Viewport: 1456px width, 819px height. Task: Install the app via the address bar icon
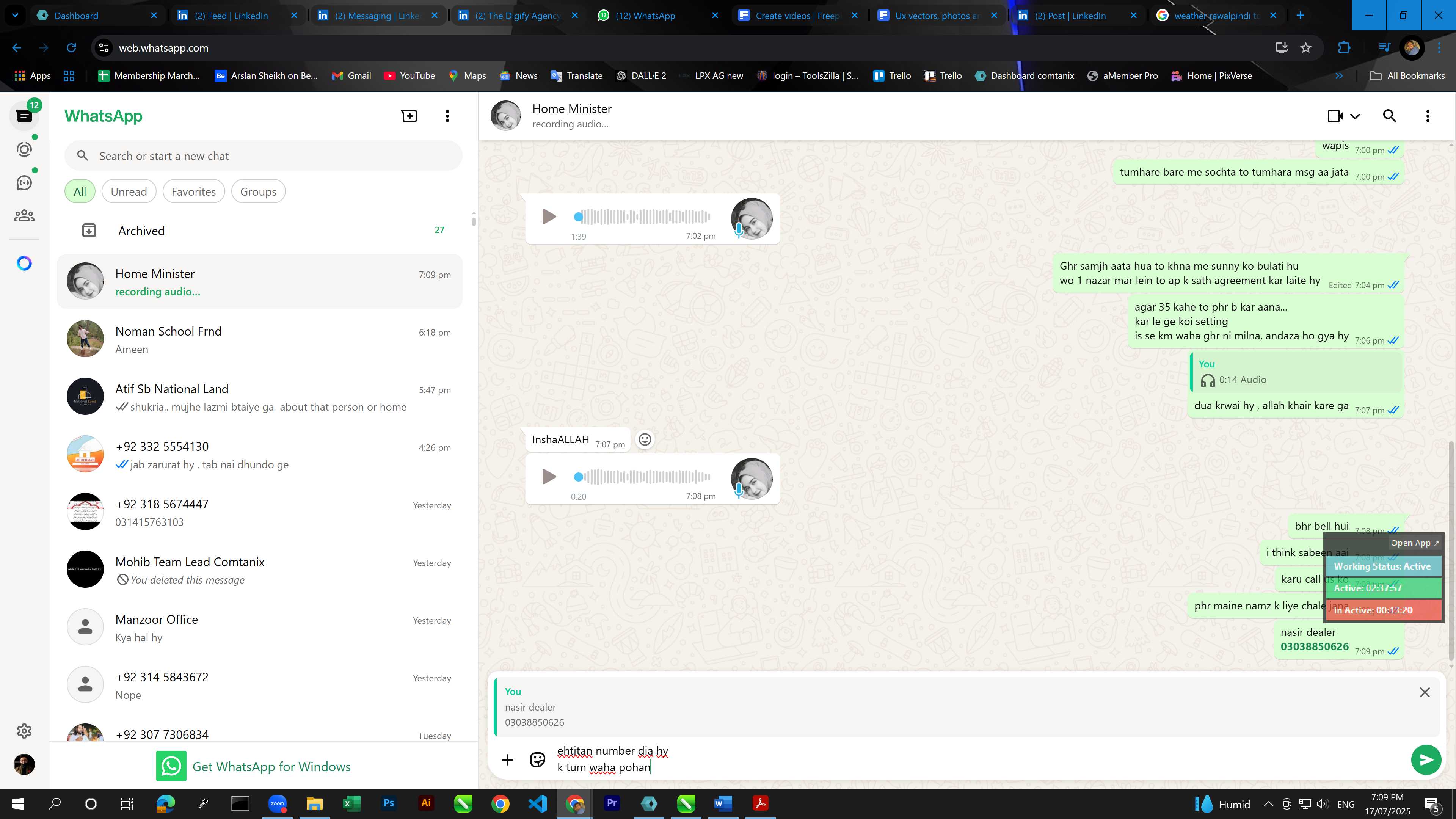point(1281,48)
